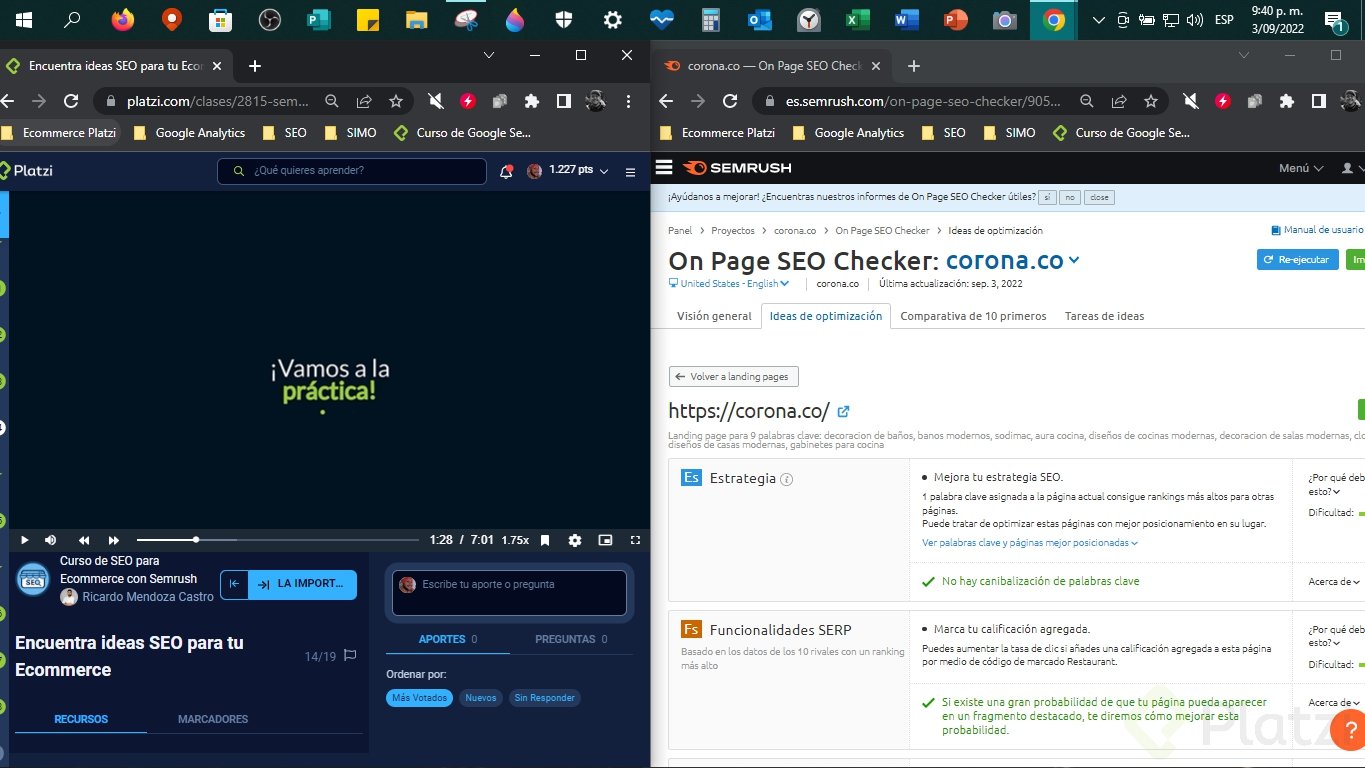Screen dimensions: 1365x768
Task: Toggle picture-in-picture for the video
Action: point(605,540)
